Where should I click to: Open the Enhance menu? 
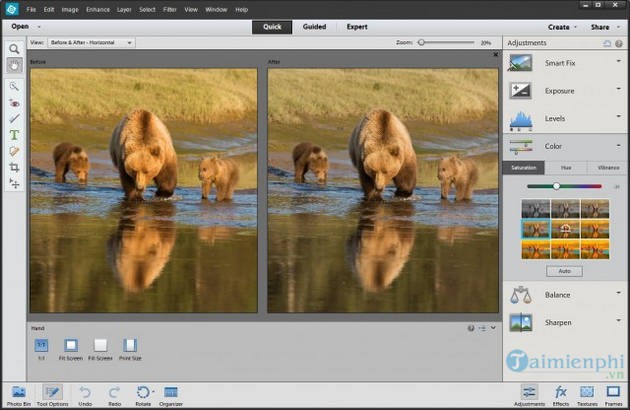(x=98, y=9)
